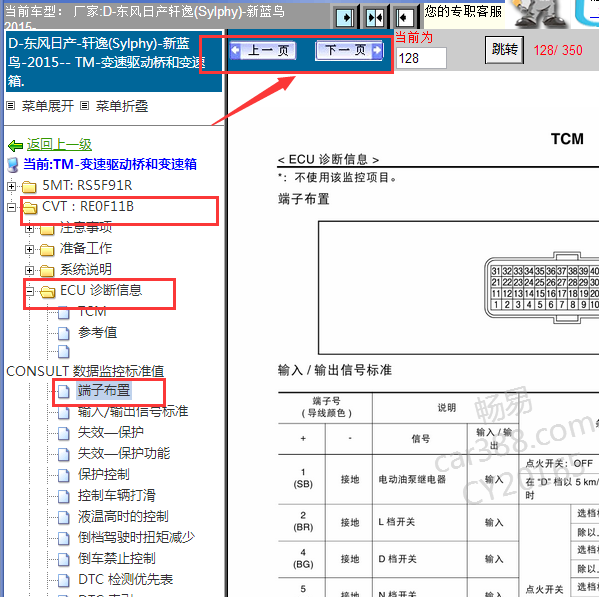Click the open folder icon next to ECU 诊断信息
The image size is (599, 597).
47,292
